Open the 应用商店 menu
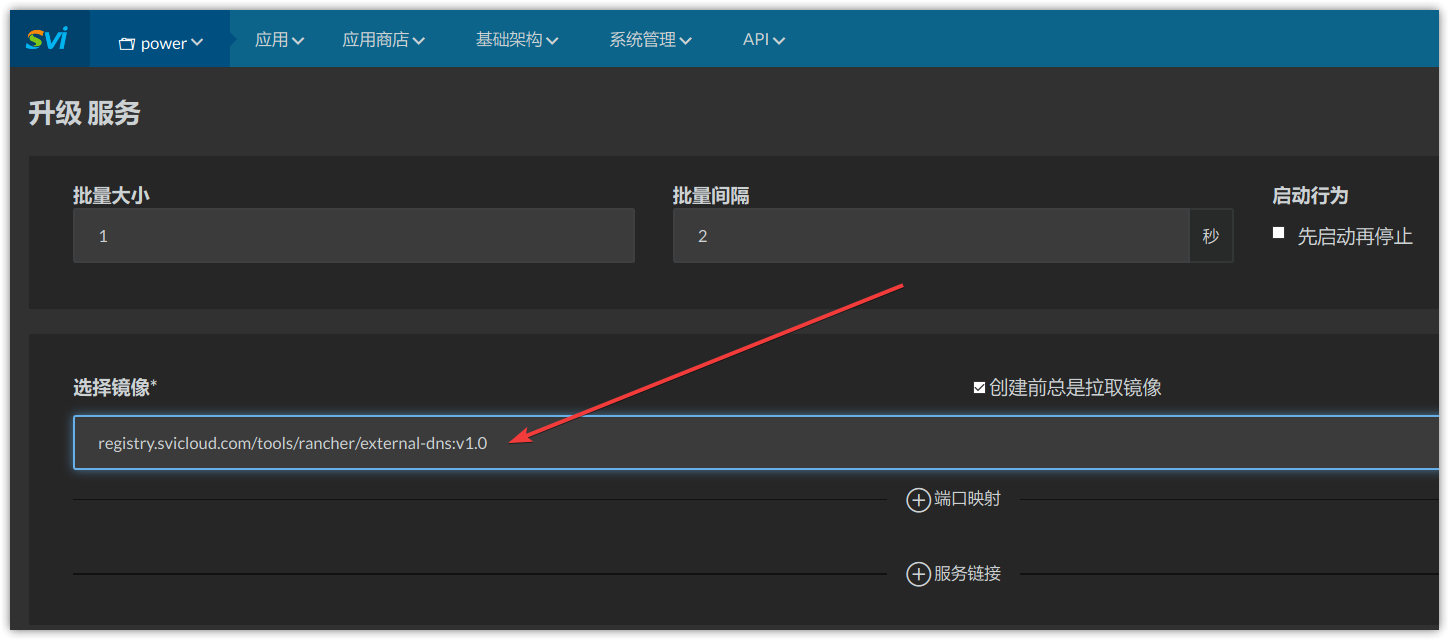 click(x=384, y=39)
